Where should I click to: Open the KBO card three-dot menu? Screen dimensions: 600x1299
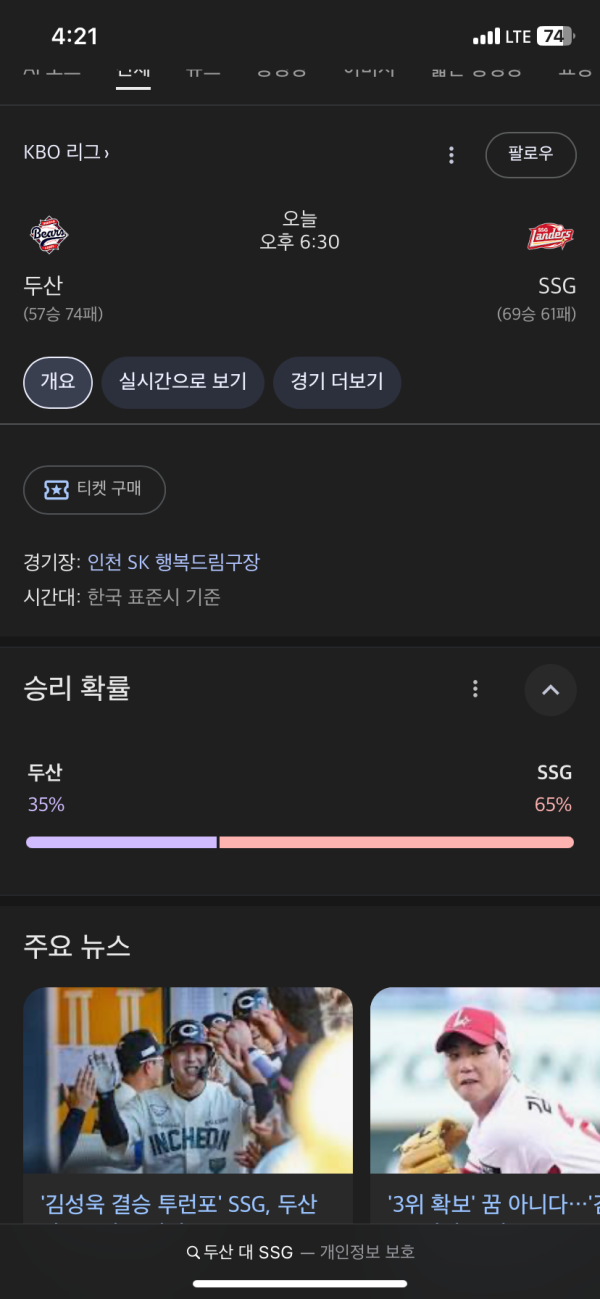tap(451, 155)
